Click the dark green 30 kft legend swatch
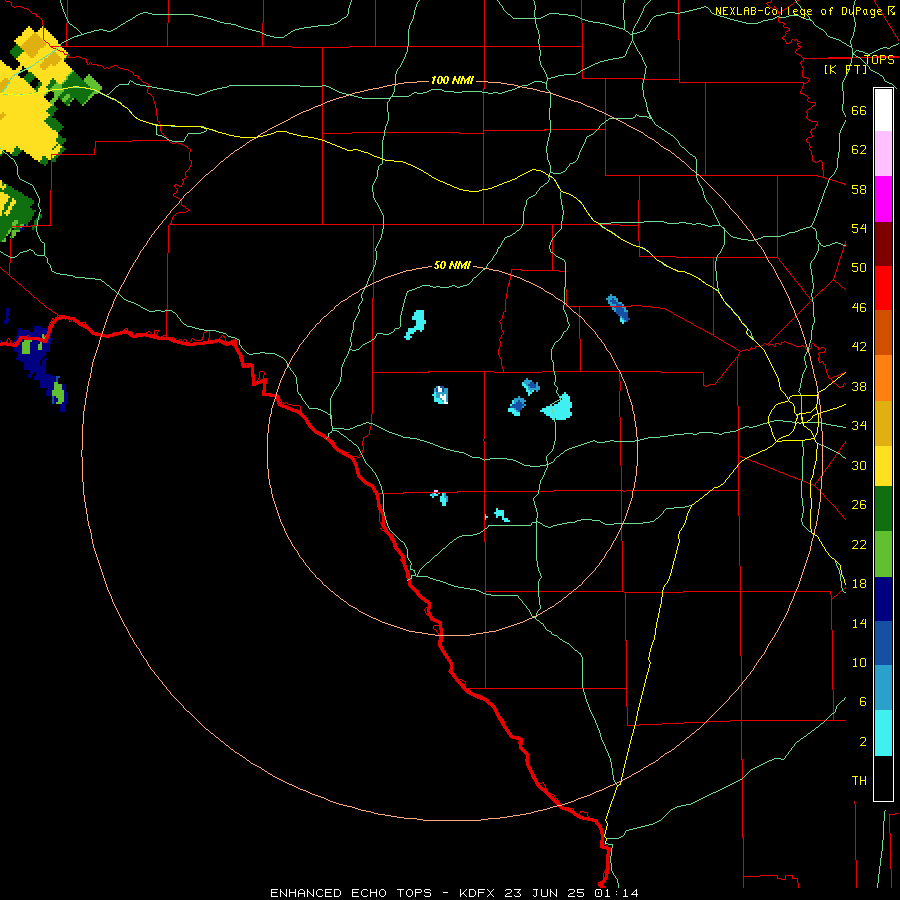Image resolution: width=900 pixels, height=900 pixels. point(883,509)
